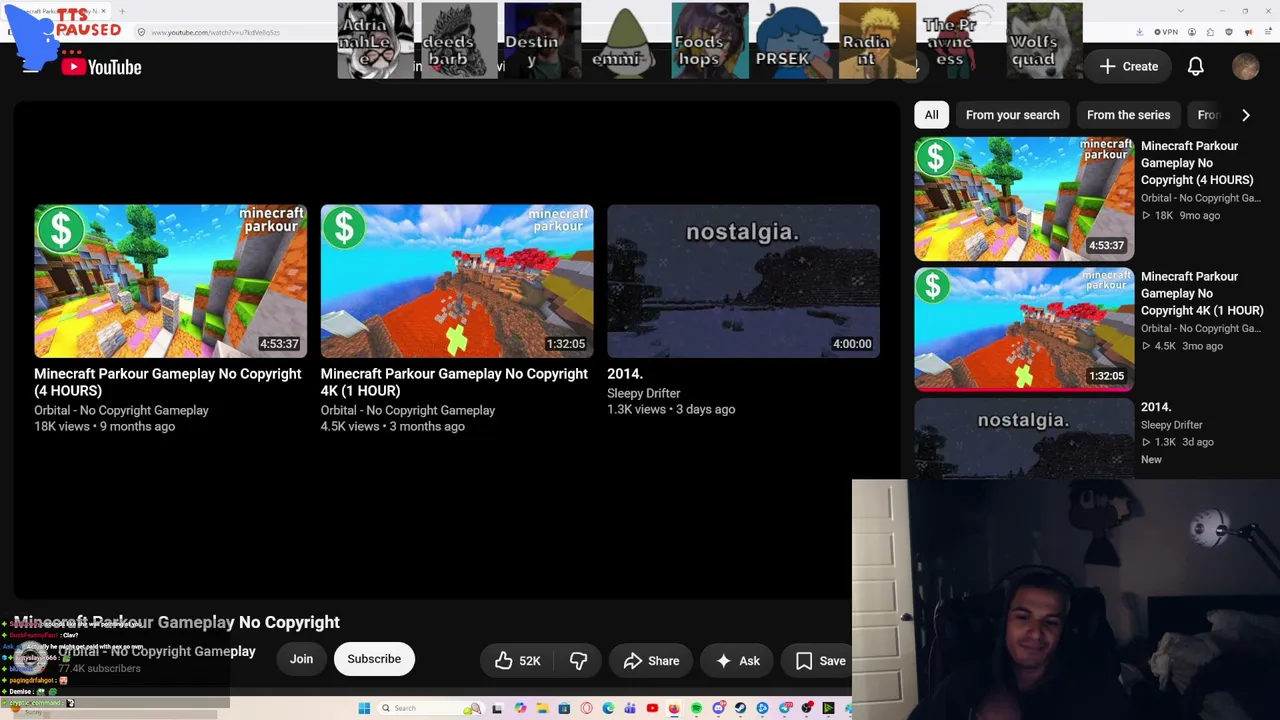Toggle the browser VPN badge
This screenshot has width=1280, height=720.
point(1166,32)
